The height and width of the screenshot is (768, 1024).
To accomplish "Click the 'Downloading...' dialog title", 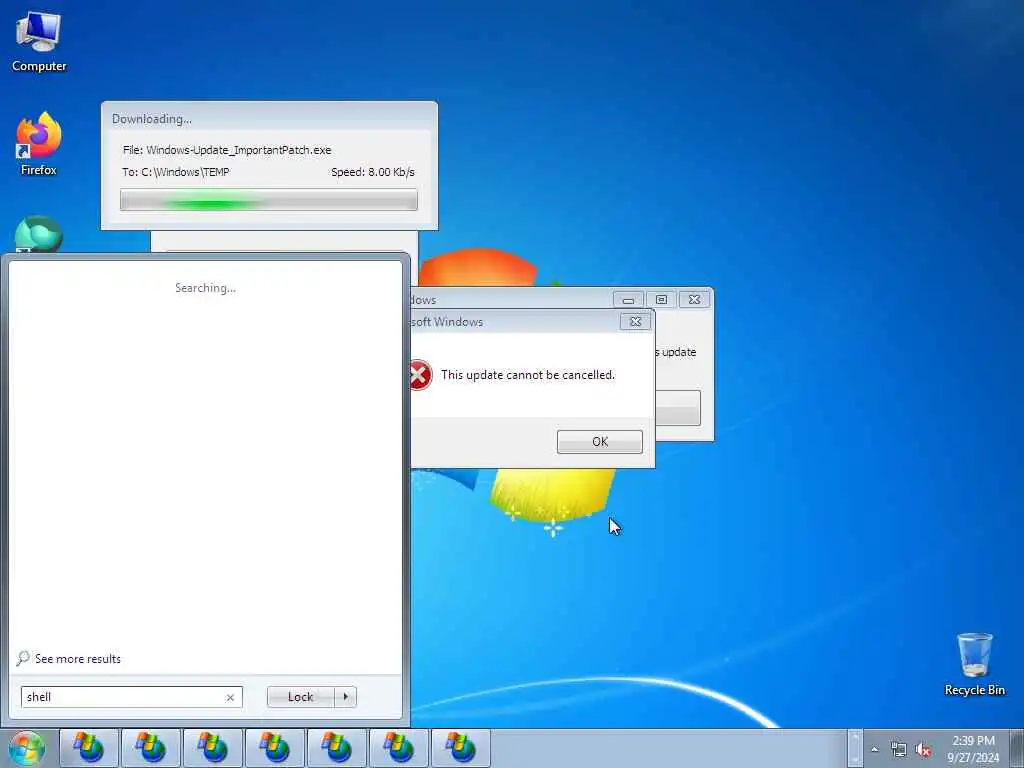I will [152, 119].
